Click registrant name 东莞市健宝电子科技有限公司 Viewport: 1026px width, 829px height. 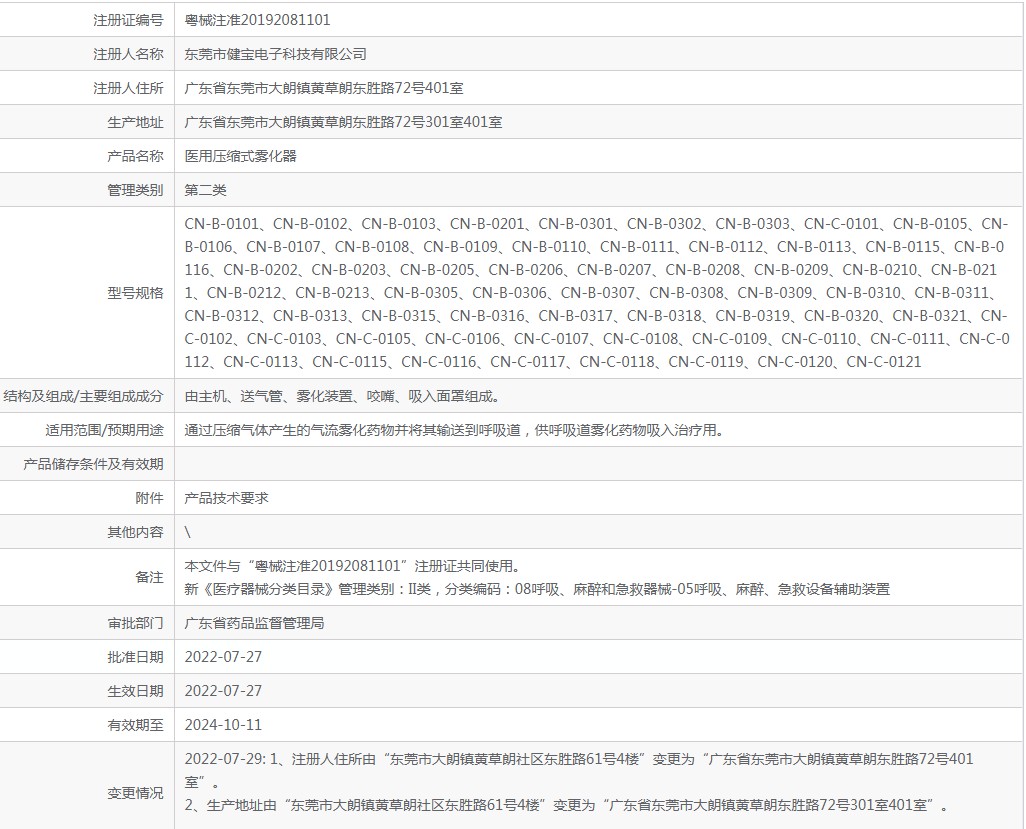tap(275, 54)
